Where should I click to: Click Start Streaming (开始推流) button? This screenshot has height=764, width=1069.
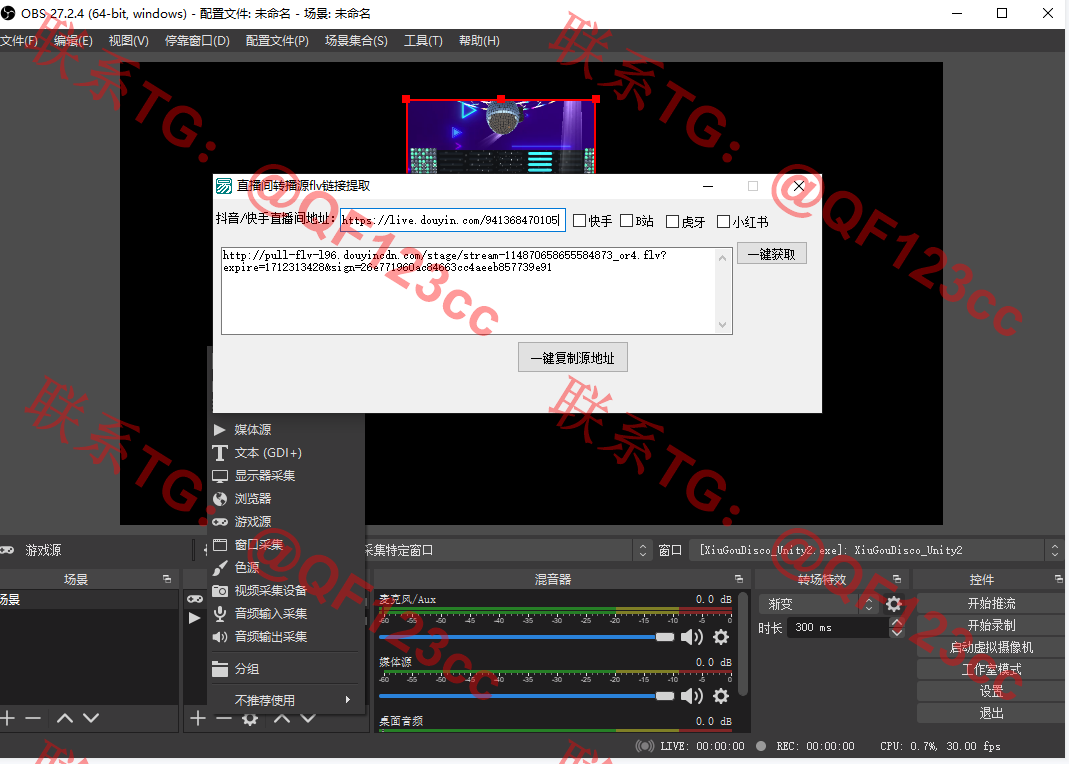click(991, 603)
